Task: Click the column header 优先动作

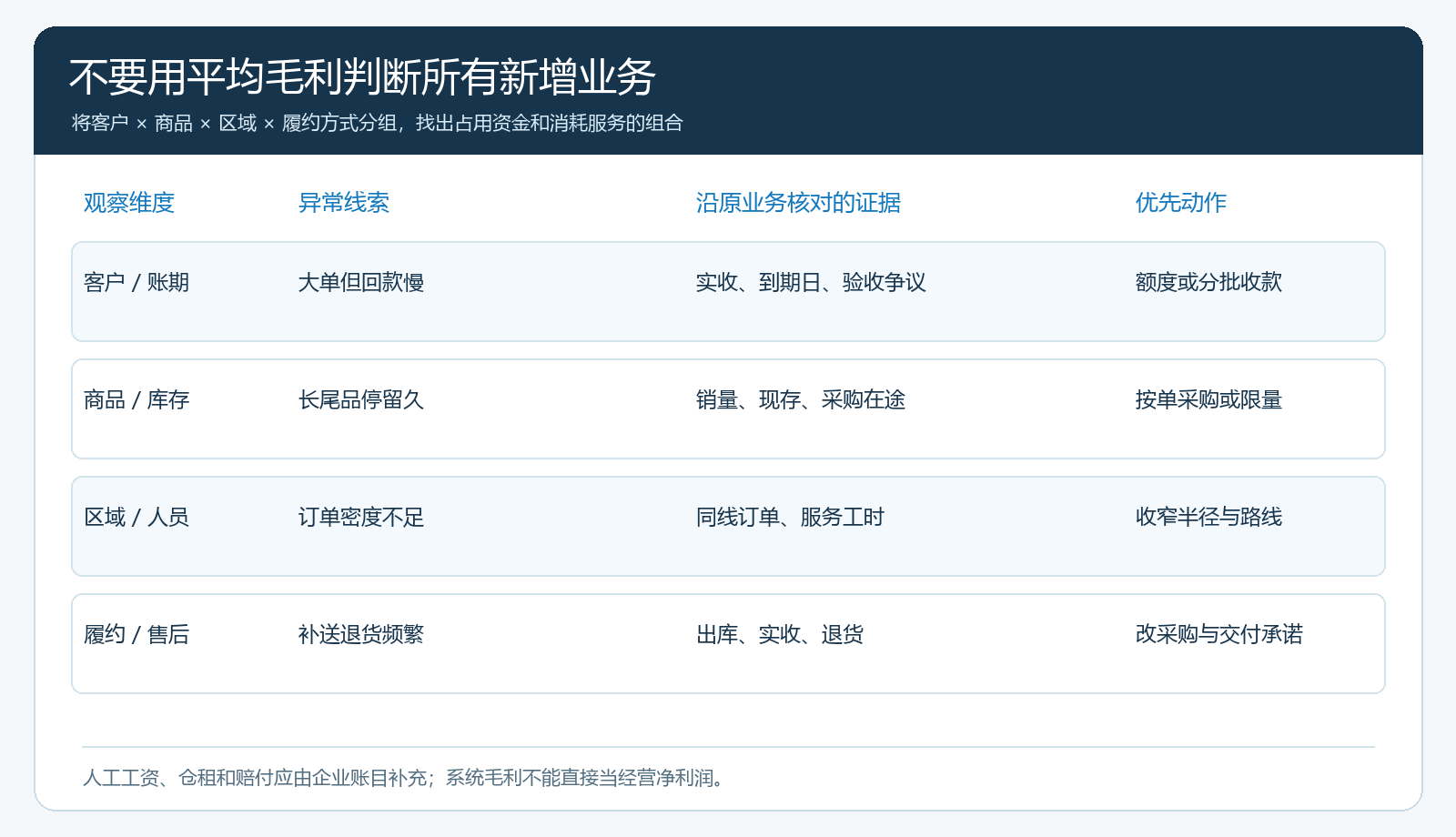Action: pos(1181,203)
